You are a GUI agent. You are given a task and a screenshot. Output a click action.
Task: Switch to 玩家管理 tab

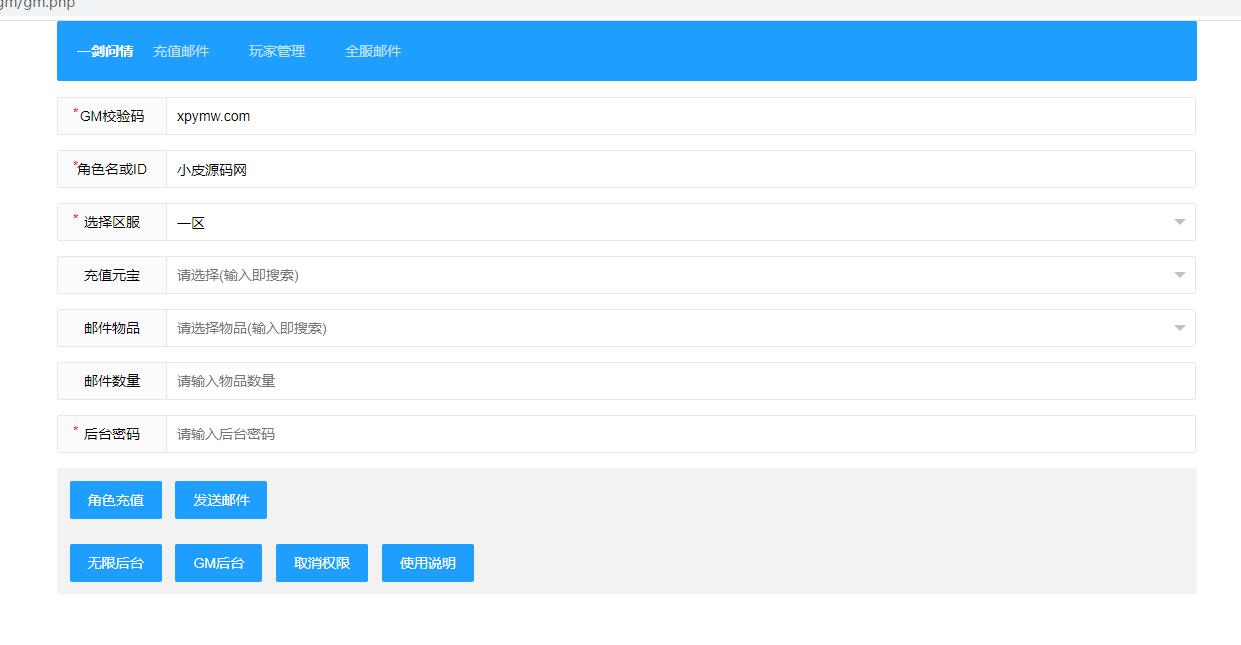[277, 51]
